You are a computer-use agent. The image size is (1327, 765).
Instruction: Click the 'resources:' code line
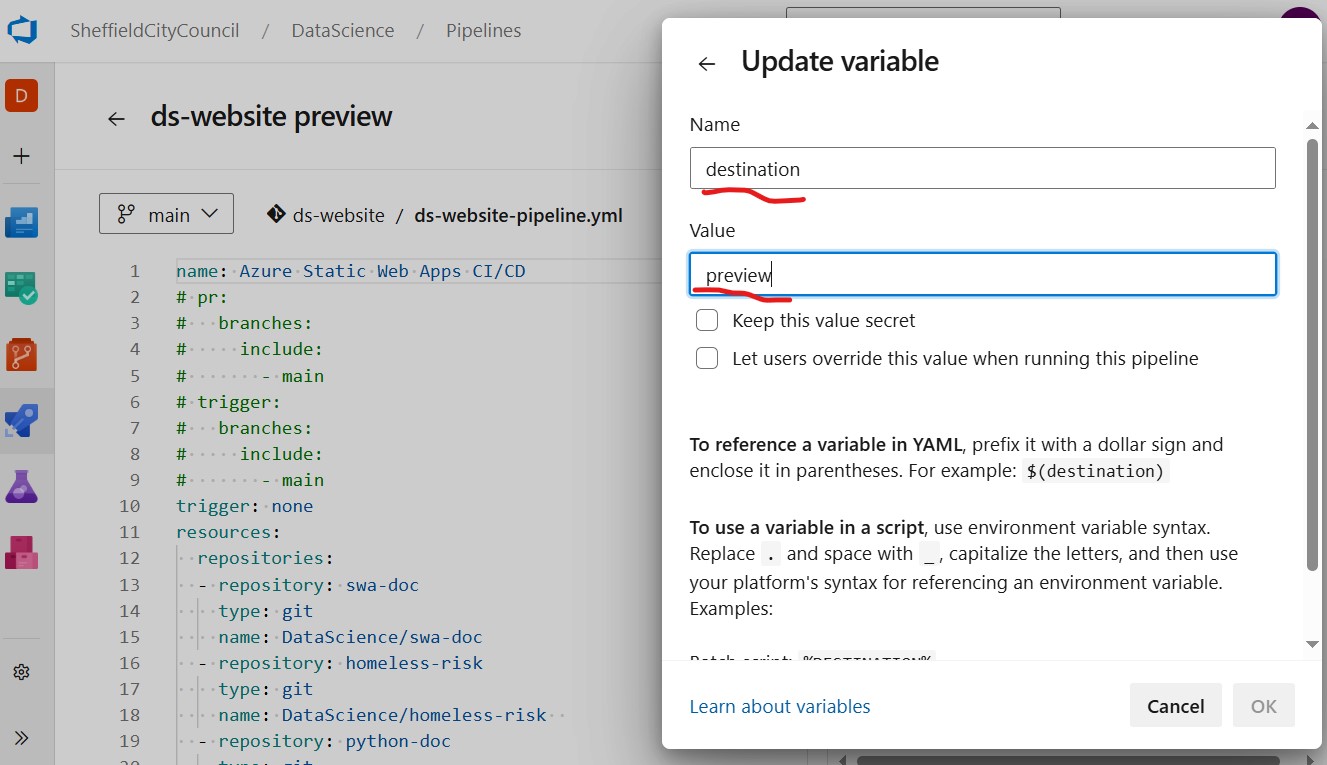click(x=229, y=531)
